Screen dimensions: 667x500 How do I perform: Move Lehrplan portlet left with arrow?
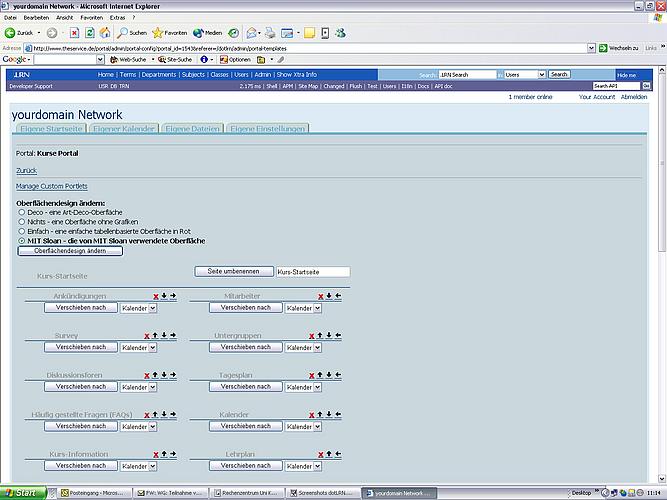pyautogui.click(x=338, y=454)
